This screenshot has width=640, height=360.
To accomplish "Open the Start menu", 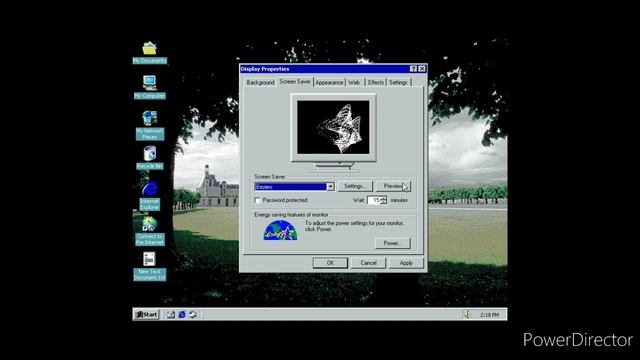I will pyautogui.click(x=147, y=314).
